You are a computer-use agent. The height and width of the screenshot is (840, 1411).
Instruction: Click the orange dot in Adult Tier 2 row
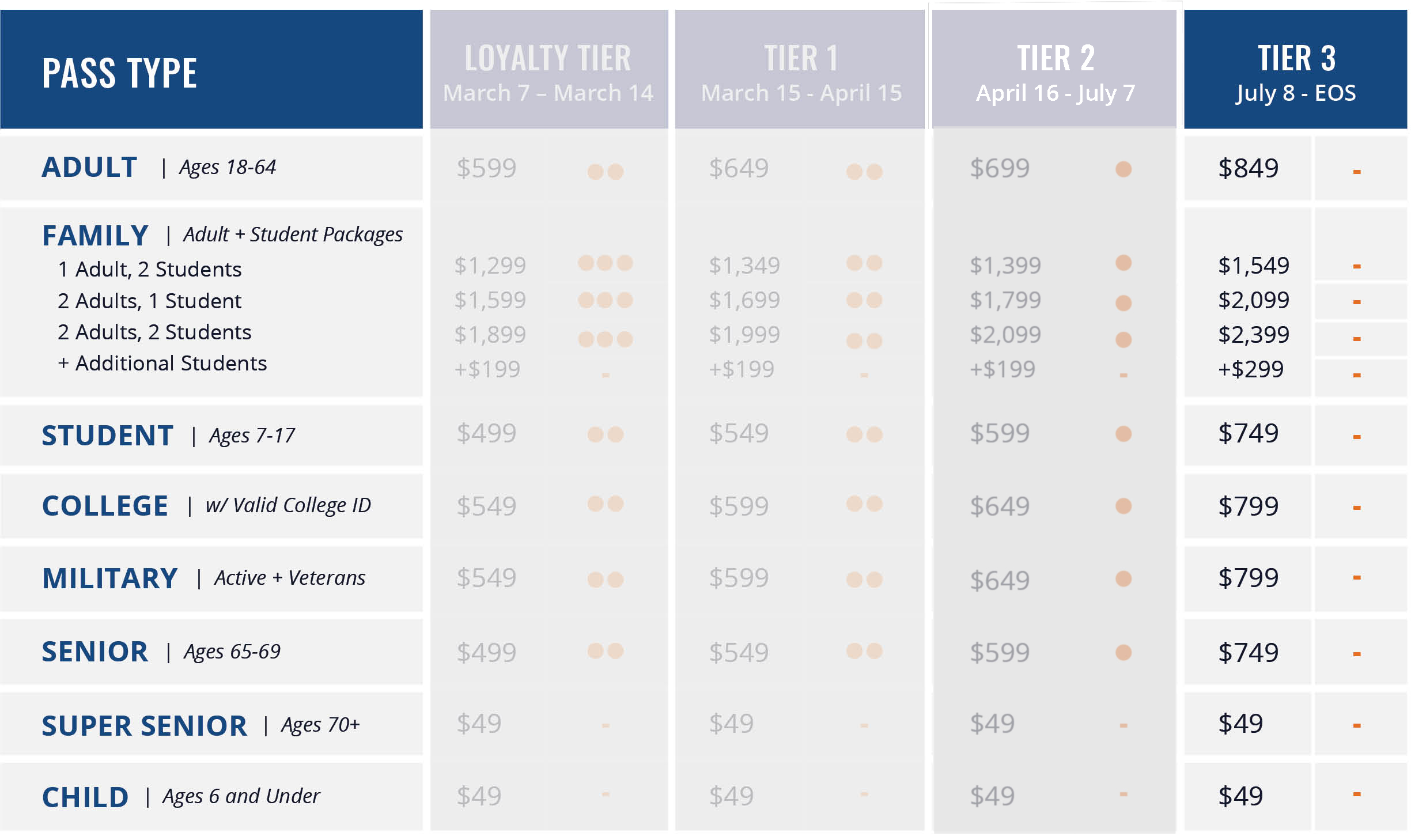coord(1123,169)
